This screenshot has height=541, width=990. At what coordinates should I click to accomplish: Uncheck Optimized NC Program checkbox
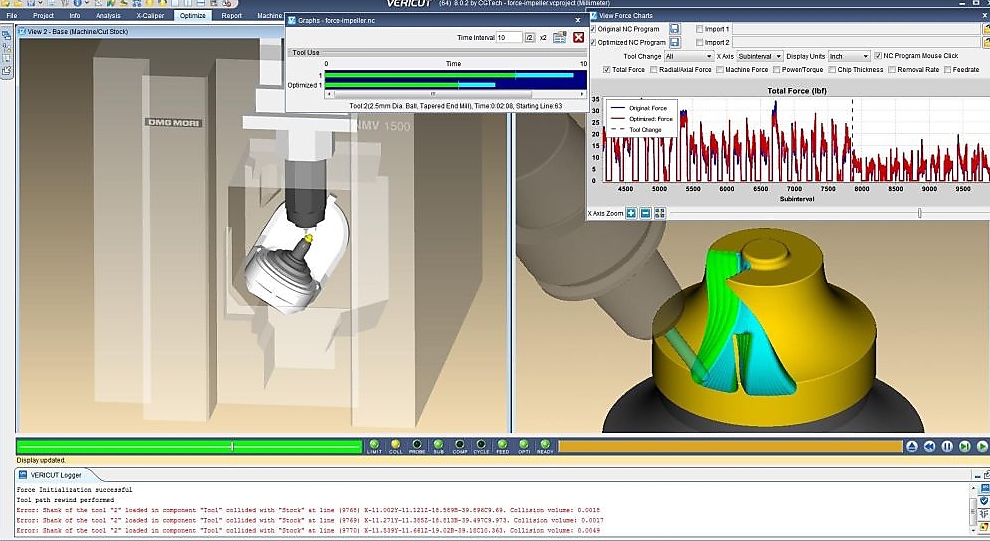[593, 42]
